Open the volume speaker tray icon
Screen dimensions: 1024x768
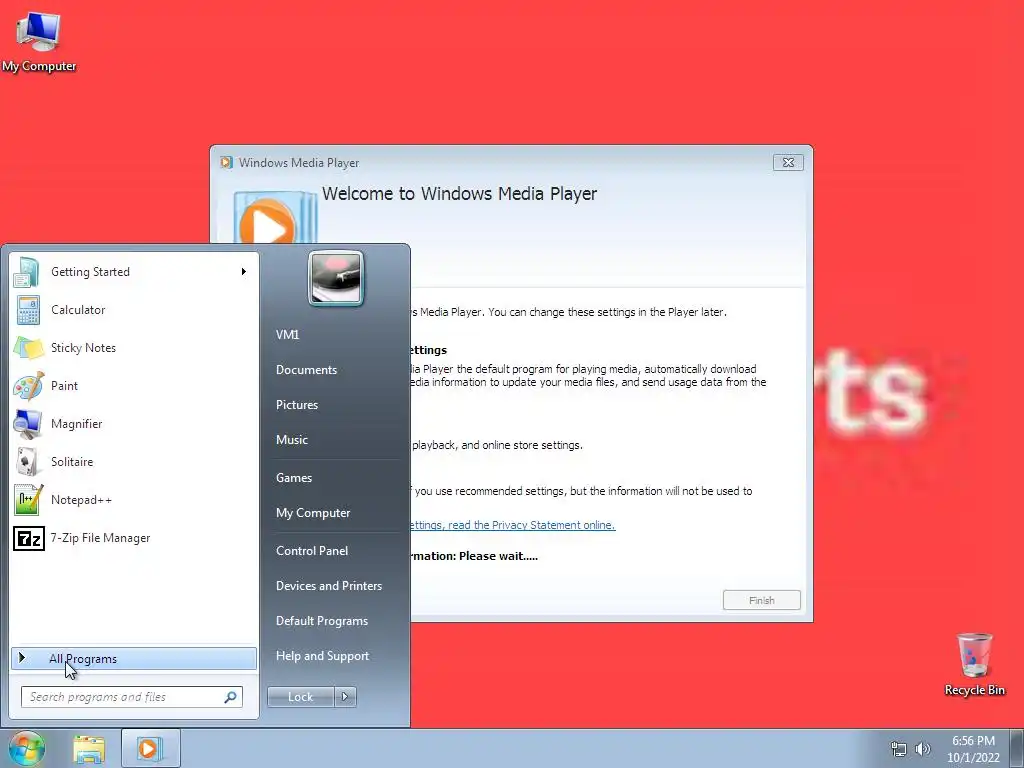(x=922, y=749)
